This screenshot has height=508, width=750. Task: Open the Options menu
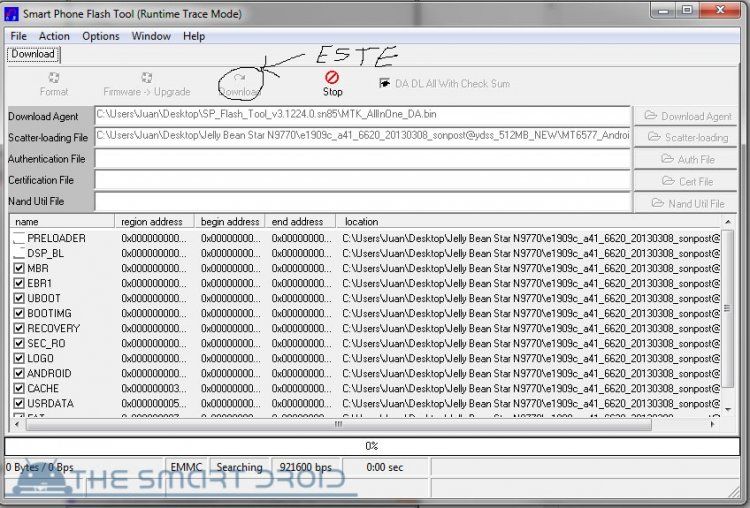[x=100, y=36]
